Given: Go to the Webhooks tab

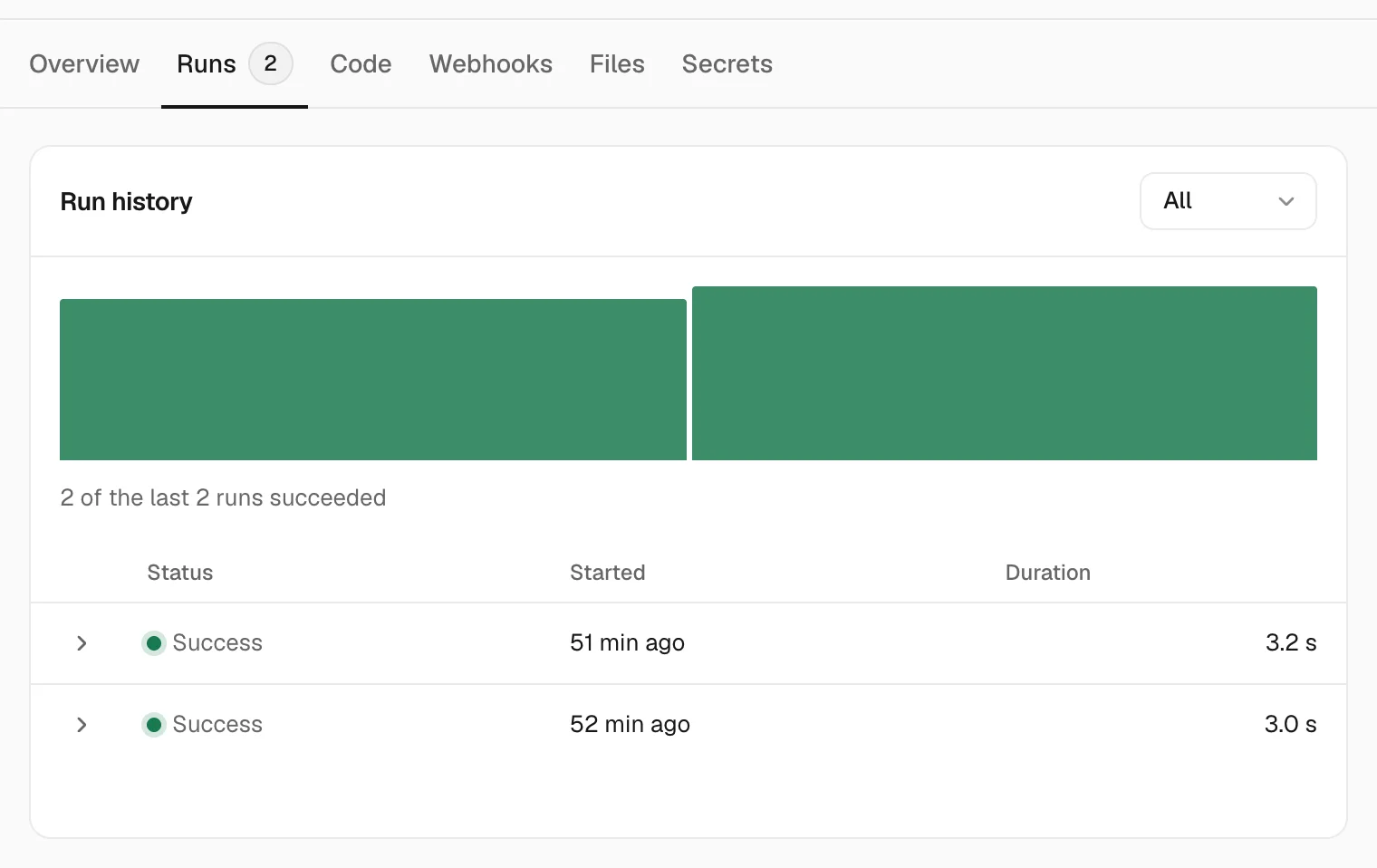Looking at the screenshot, I should click(491, 63).
